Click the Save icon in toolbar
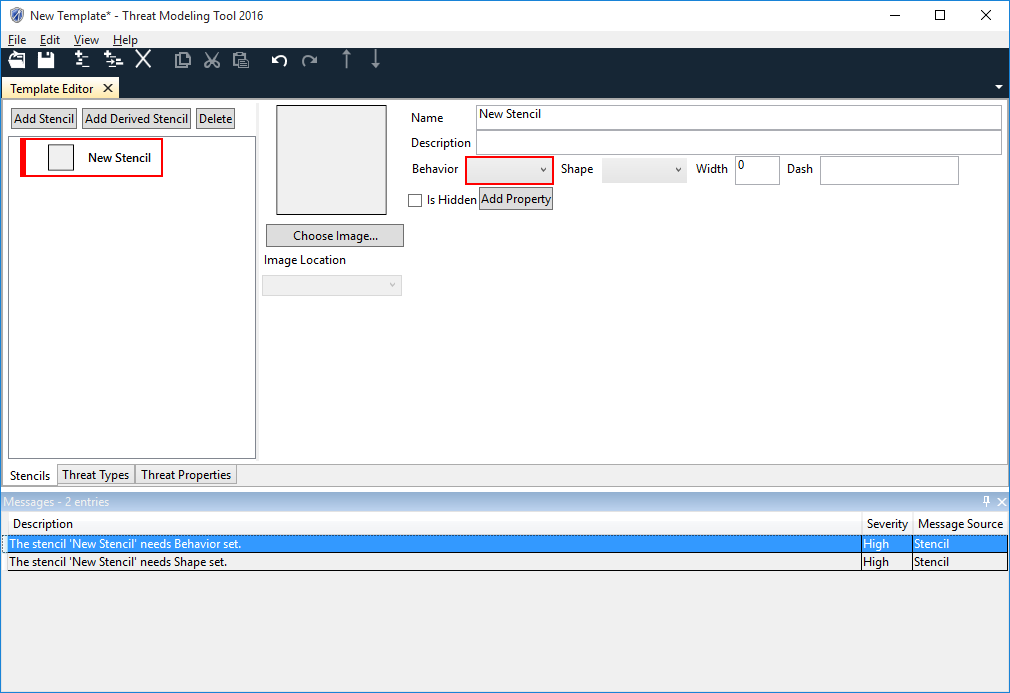1010x693 pixels. tap(46, 60)
